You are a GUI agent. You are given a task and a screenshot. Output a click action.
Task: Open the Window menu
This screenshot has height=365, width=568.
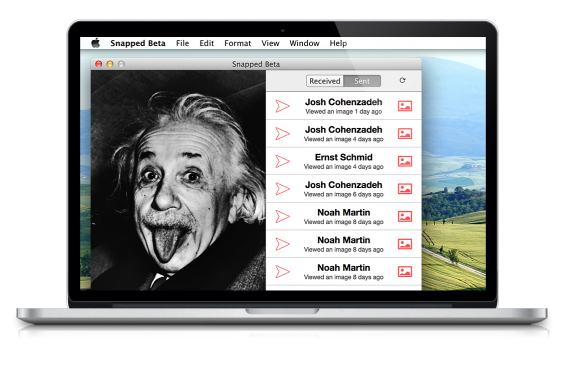coord(304,43)
